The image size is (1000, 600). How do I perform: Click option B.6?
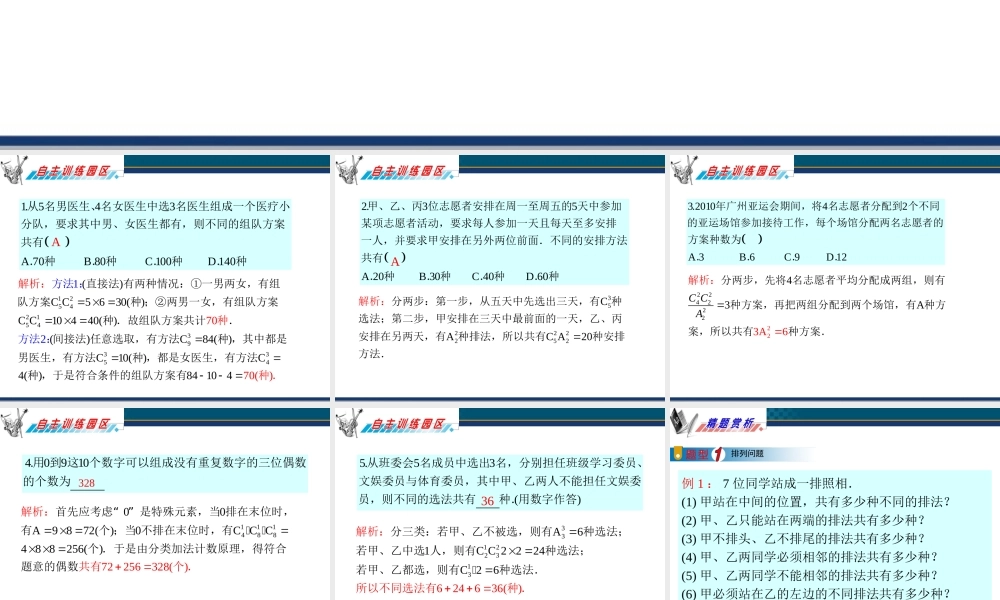point(747,257)
